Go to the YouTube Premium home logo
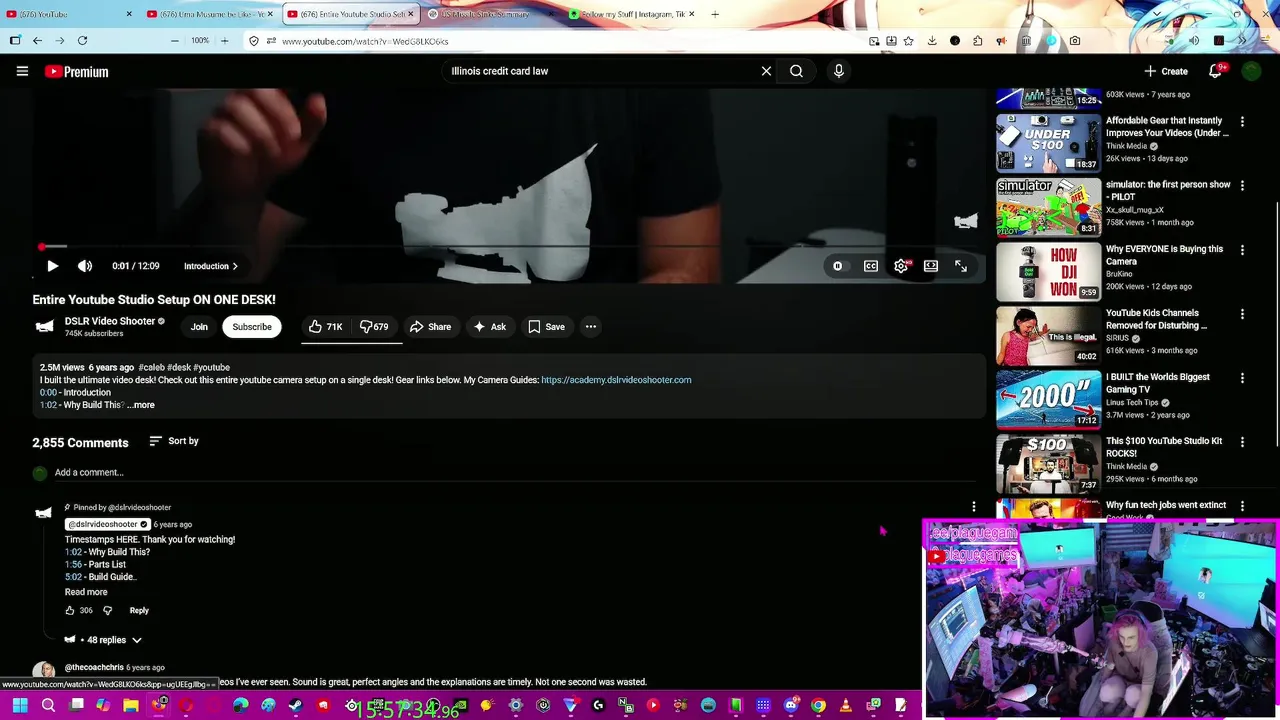1280x720 pixels. [x=76, y=72]
